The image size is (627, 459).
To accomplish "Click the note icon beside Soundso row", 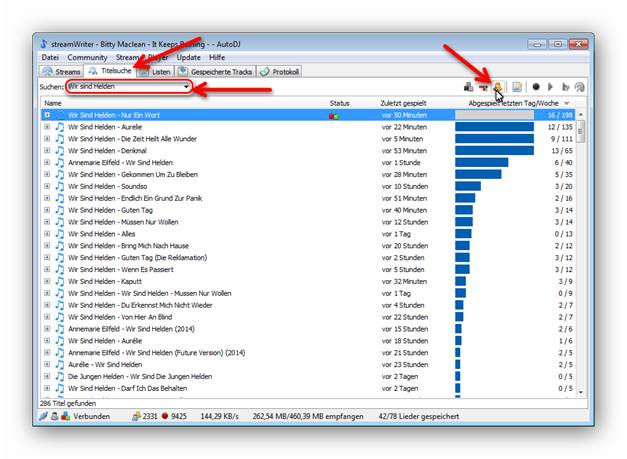I will [60, 186].
